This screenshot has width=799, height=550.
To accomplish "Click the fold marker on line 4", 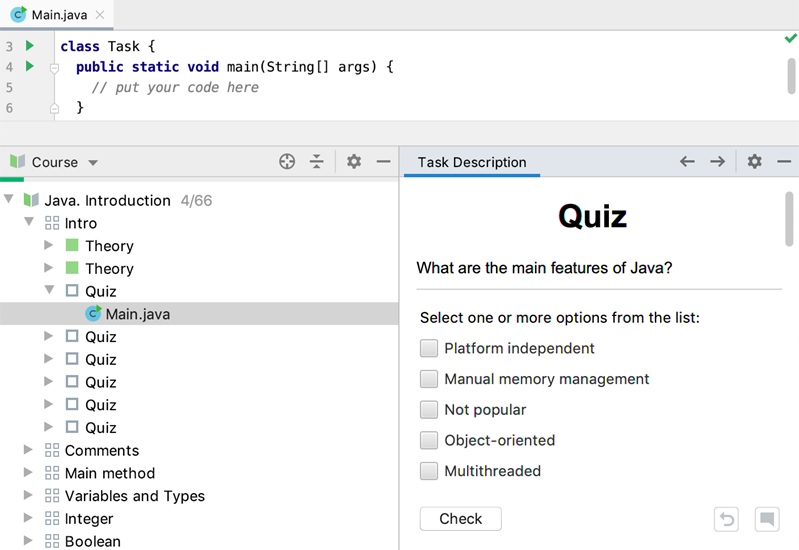I will tap(54, 67).
